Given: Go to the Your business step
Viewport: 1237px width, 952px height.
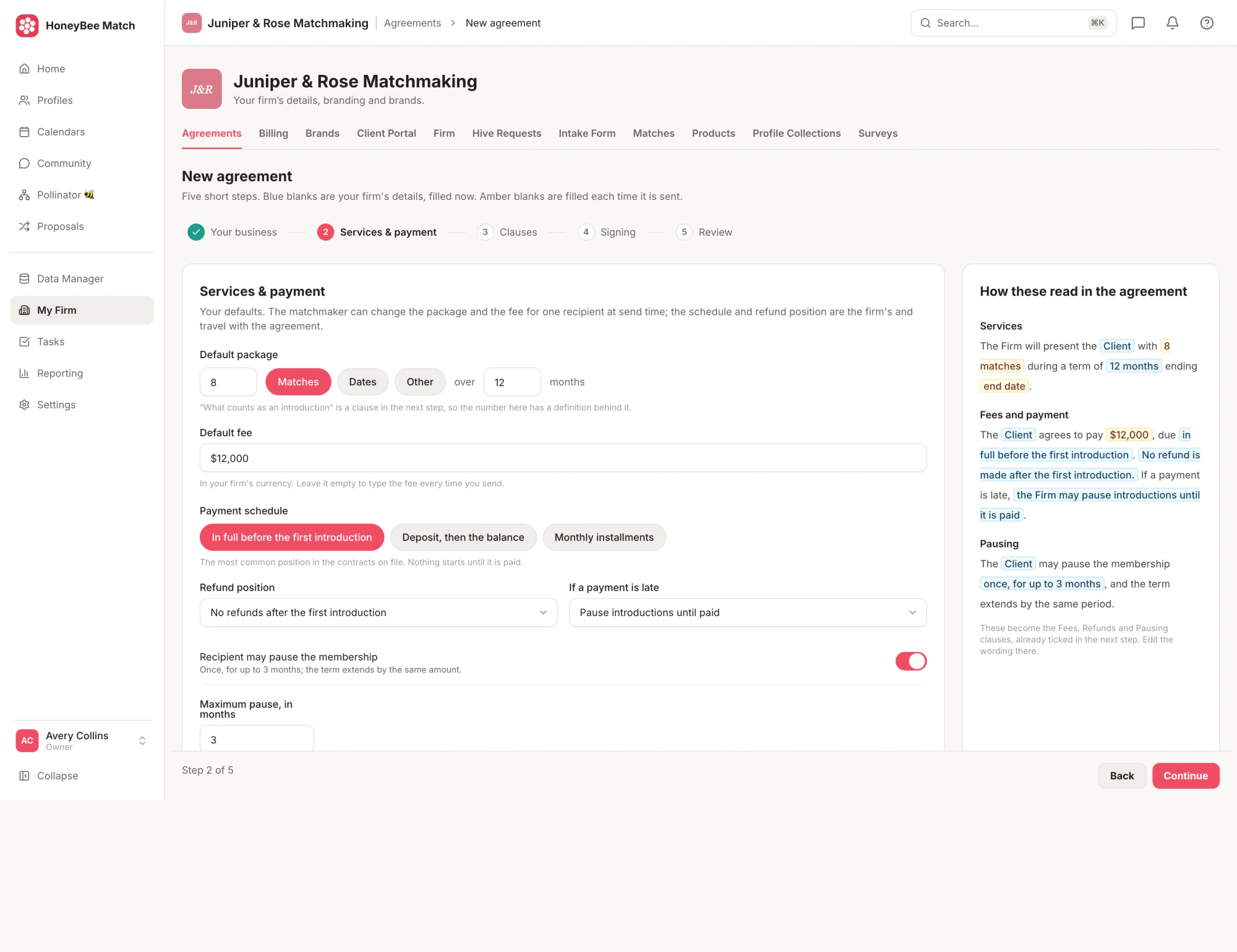Looking at the screenshot, I should (233, 232).
